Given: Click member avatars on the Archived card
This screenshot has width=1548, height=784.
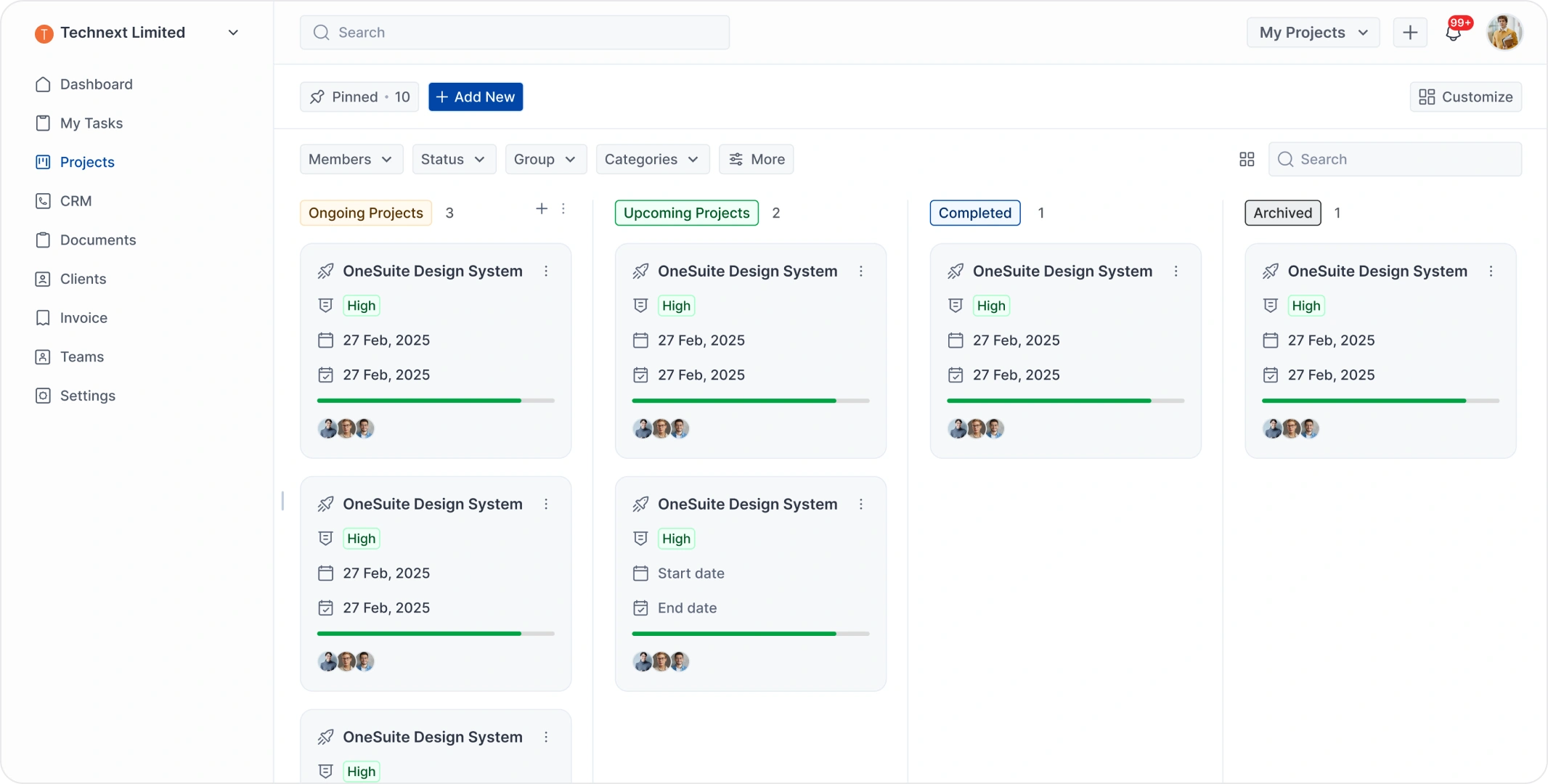Looking at the screenshot, I should point(1291,429).
